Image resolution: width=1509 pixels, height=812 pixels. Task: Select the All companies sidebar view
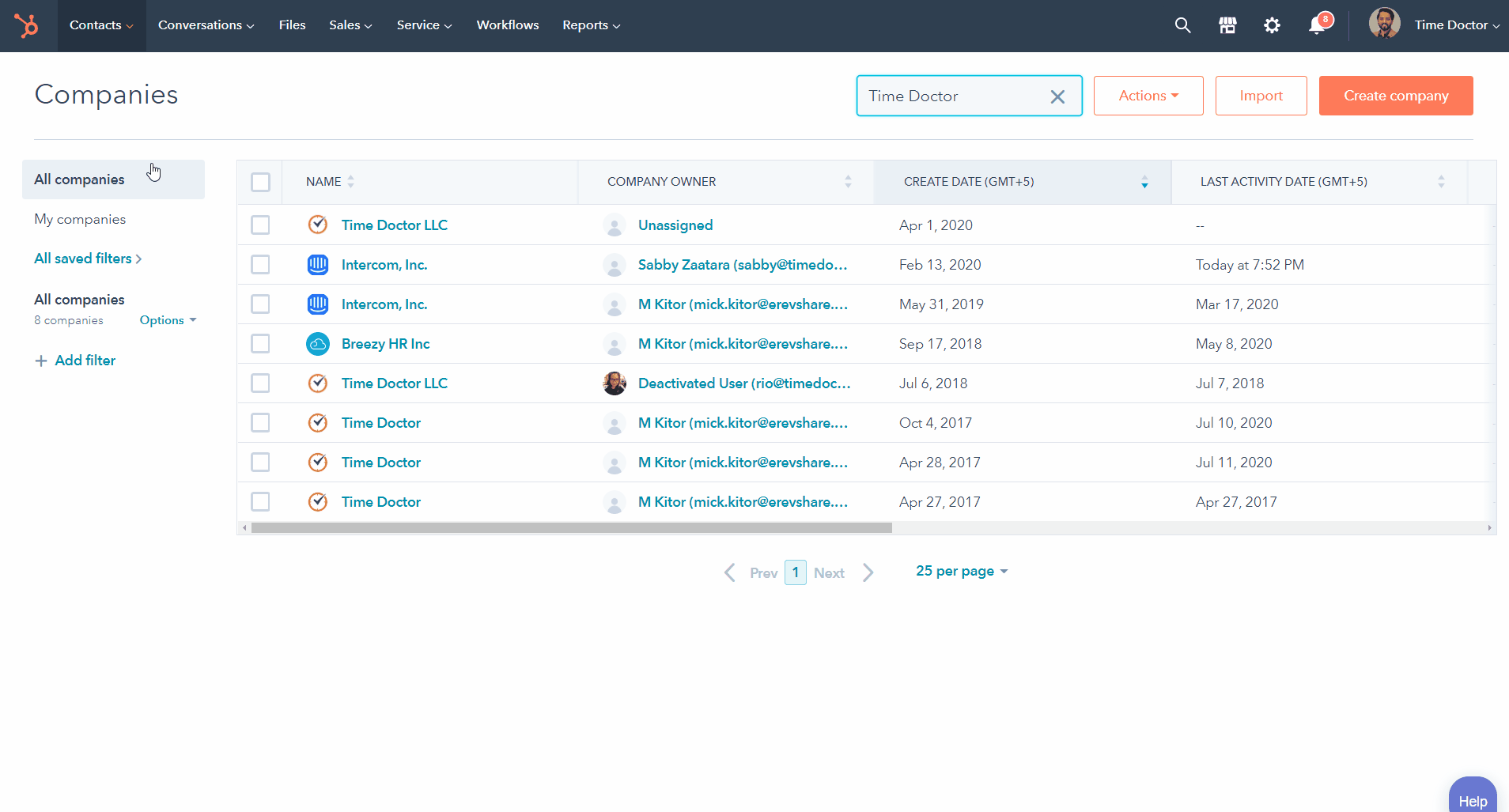113,179
